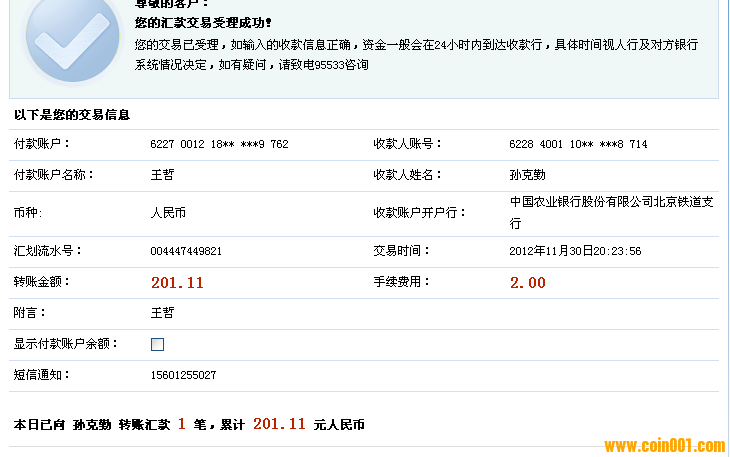Click the 显示付款账户余额 label text
730x457 pixels.
(66, 344)
